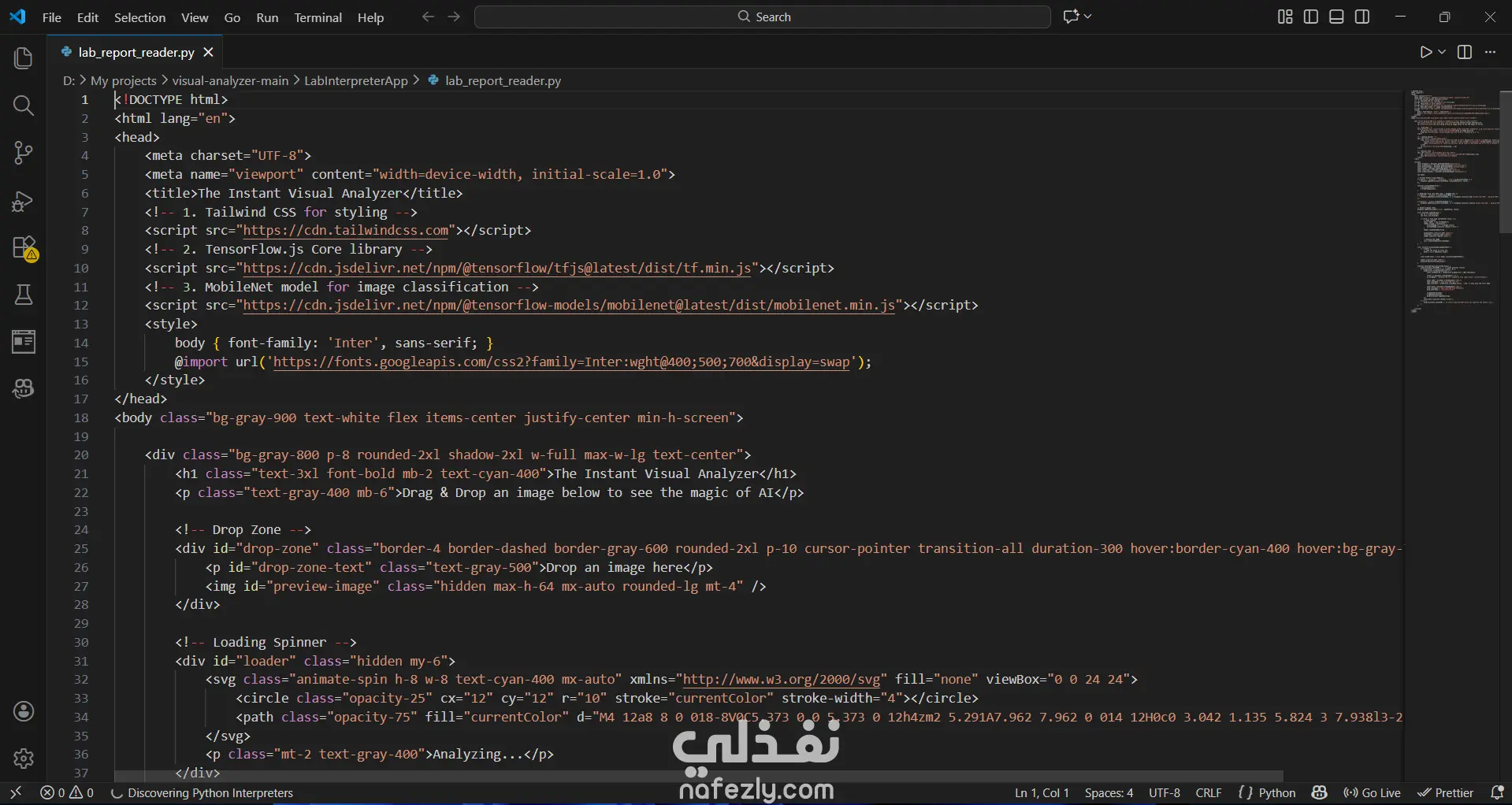This screenshot has height=805, width=1512.
Task: Select the lab_report_reader.py editor tab
Action: pyautogui.click(x=136, y=52)
